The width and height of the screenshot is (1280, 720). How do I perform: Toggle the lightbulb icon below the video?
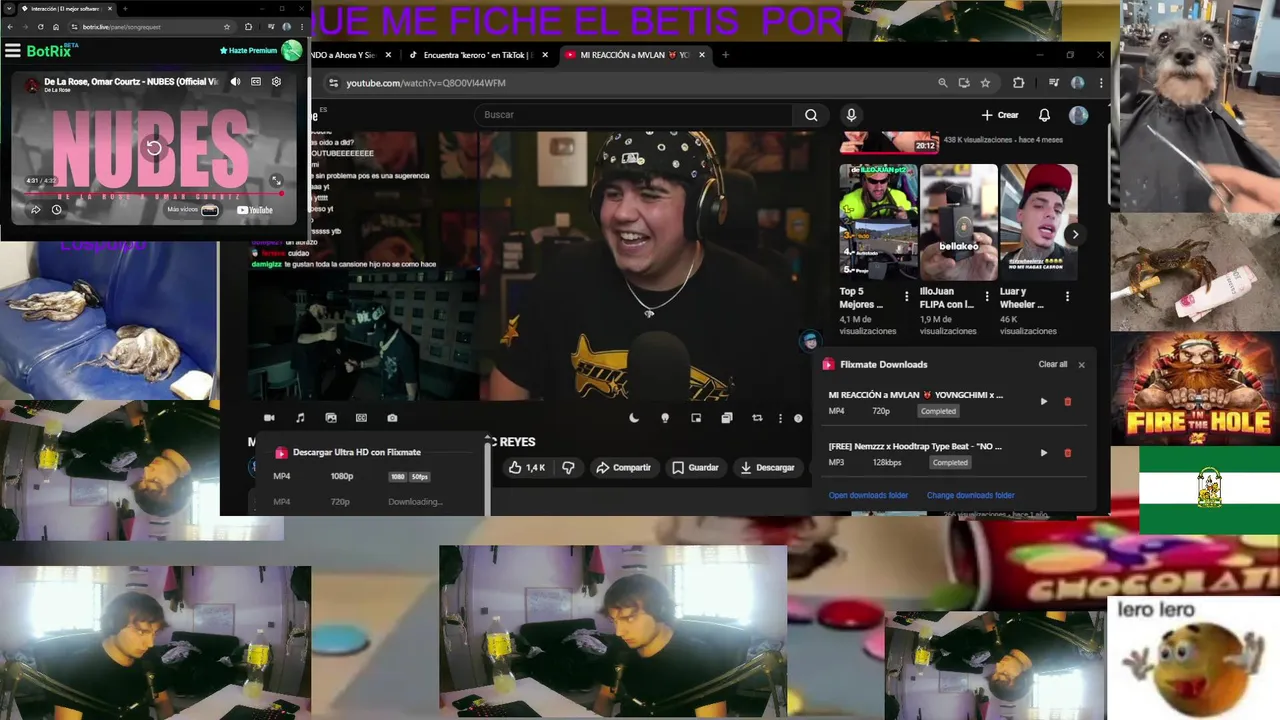coord(665,418)
